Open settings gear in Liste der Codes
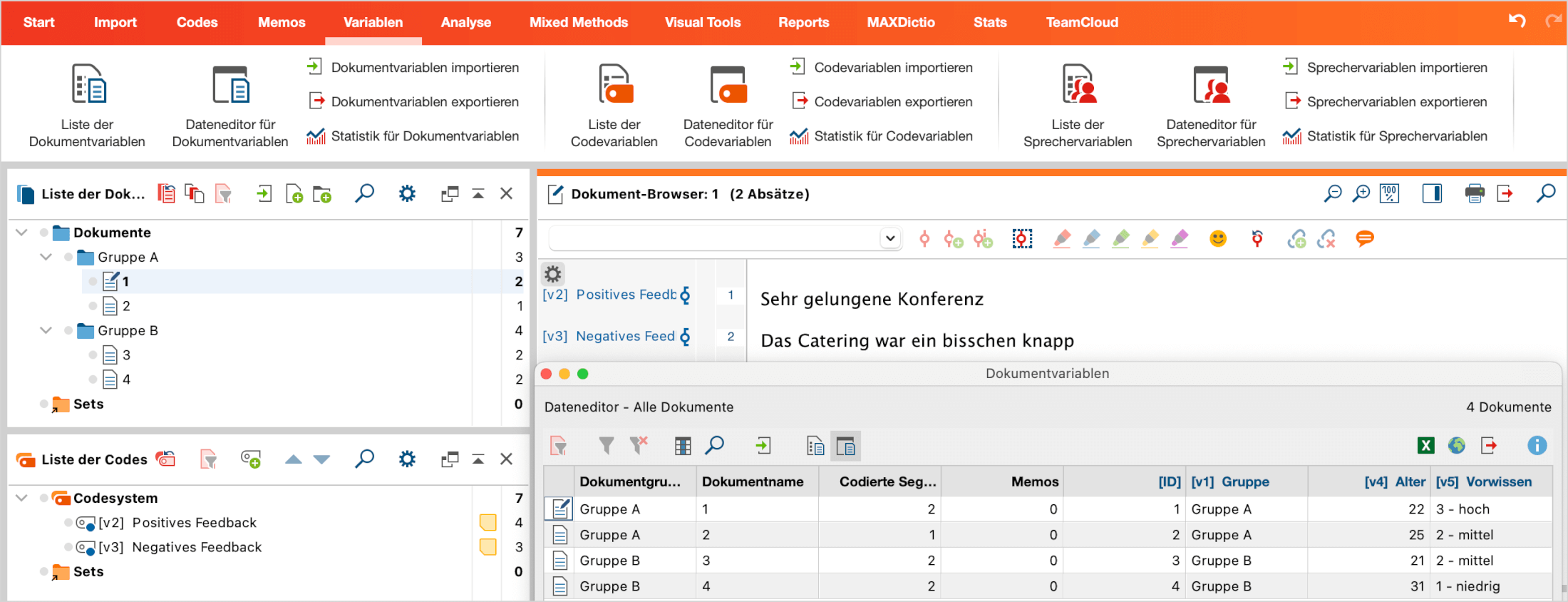The width and height of the screenshot is (1568, 602). [x=407, y=459]
